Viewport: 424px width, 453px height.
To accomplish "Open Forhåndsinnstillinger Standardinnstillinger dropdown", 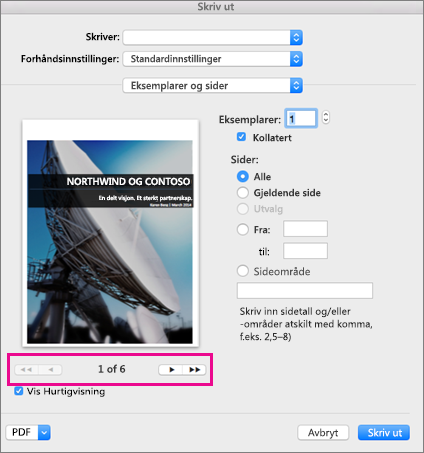I will [x=213, y=59].
